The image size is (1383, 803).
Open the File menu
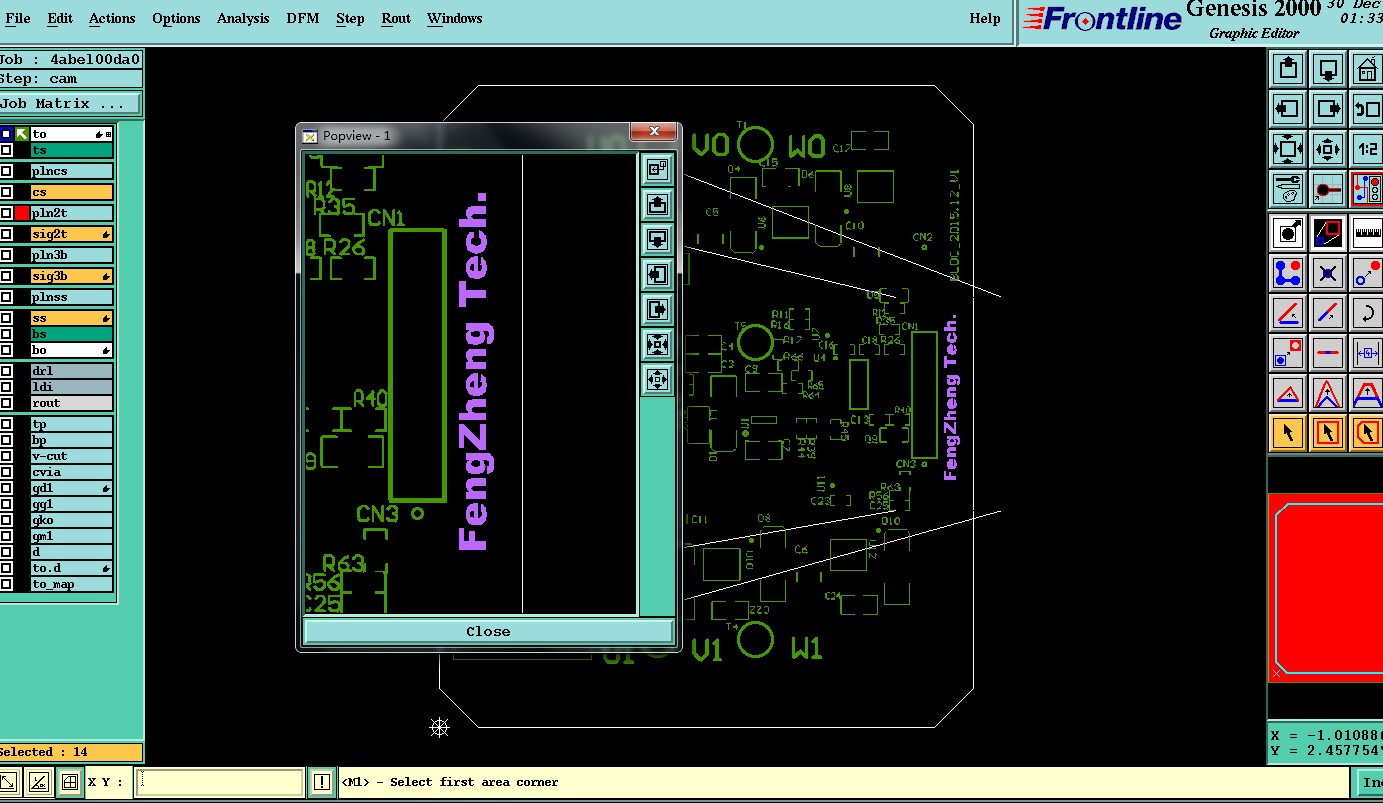pos(18,18)
